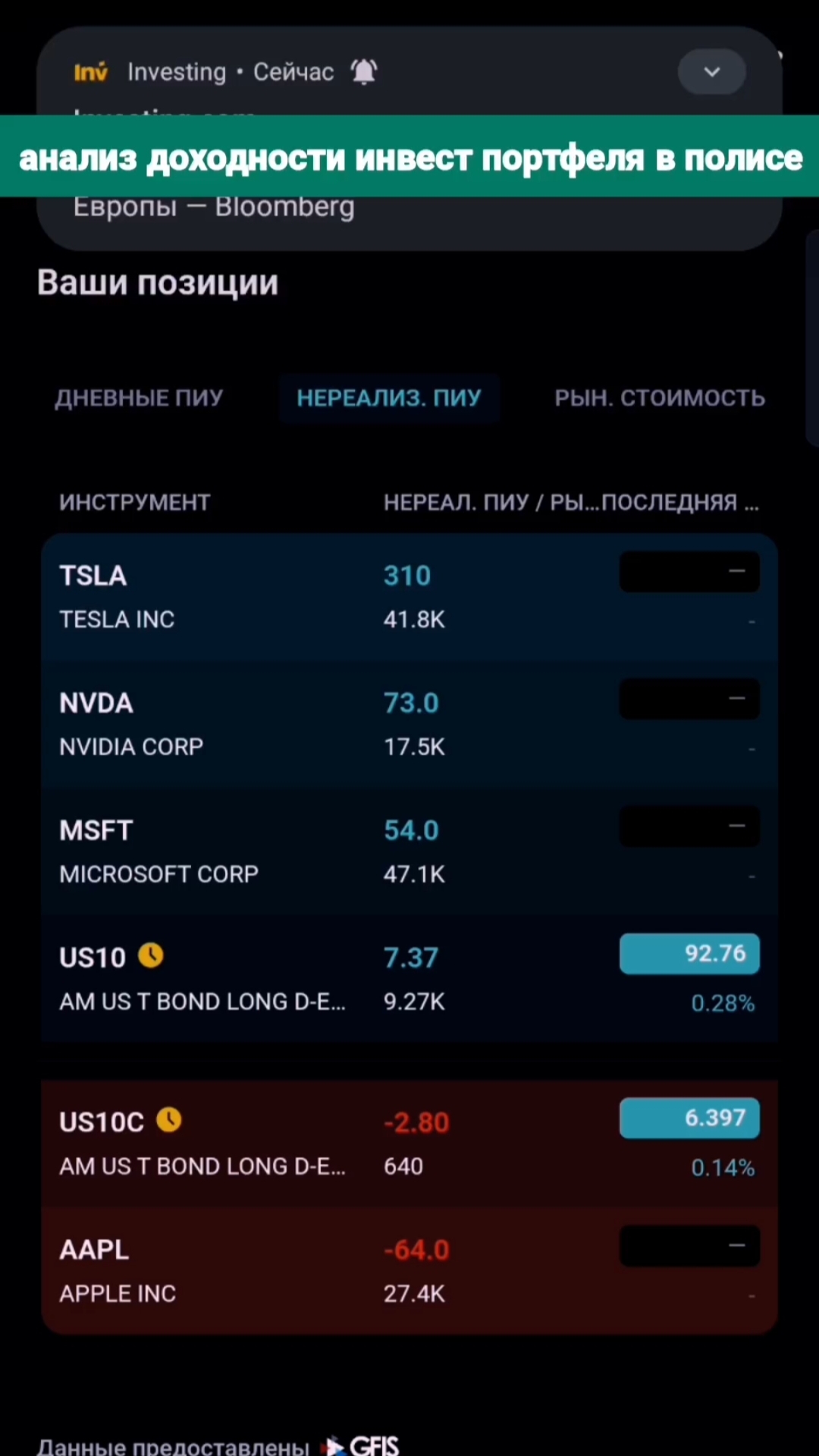Click the TSLA last price placeholder box
The width and height of the screenshot is (819, 1456).
coord(689,572)
